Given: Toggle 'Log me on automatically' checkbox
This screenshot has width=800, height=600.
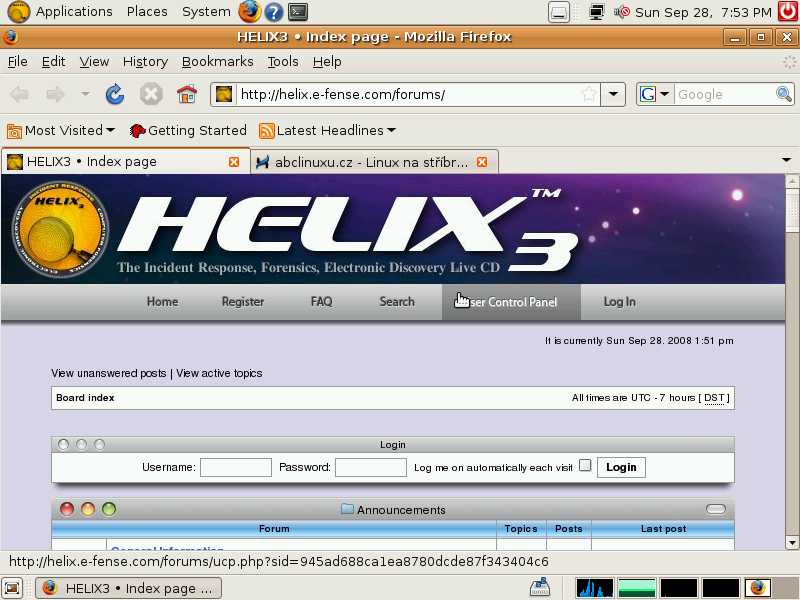Looking at the screenshot, I should 585,465.
